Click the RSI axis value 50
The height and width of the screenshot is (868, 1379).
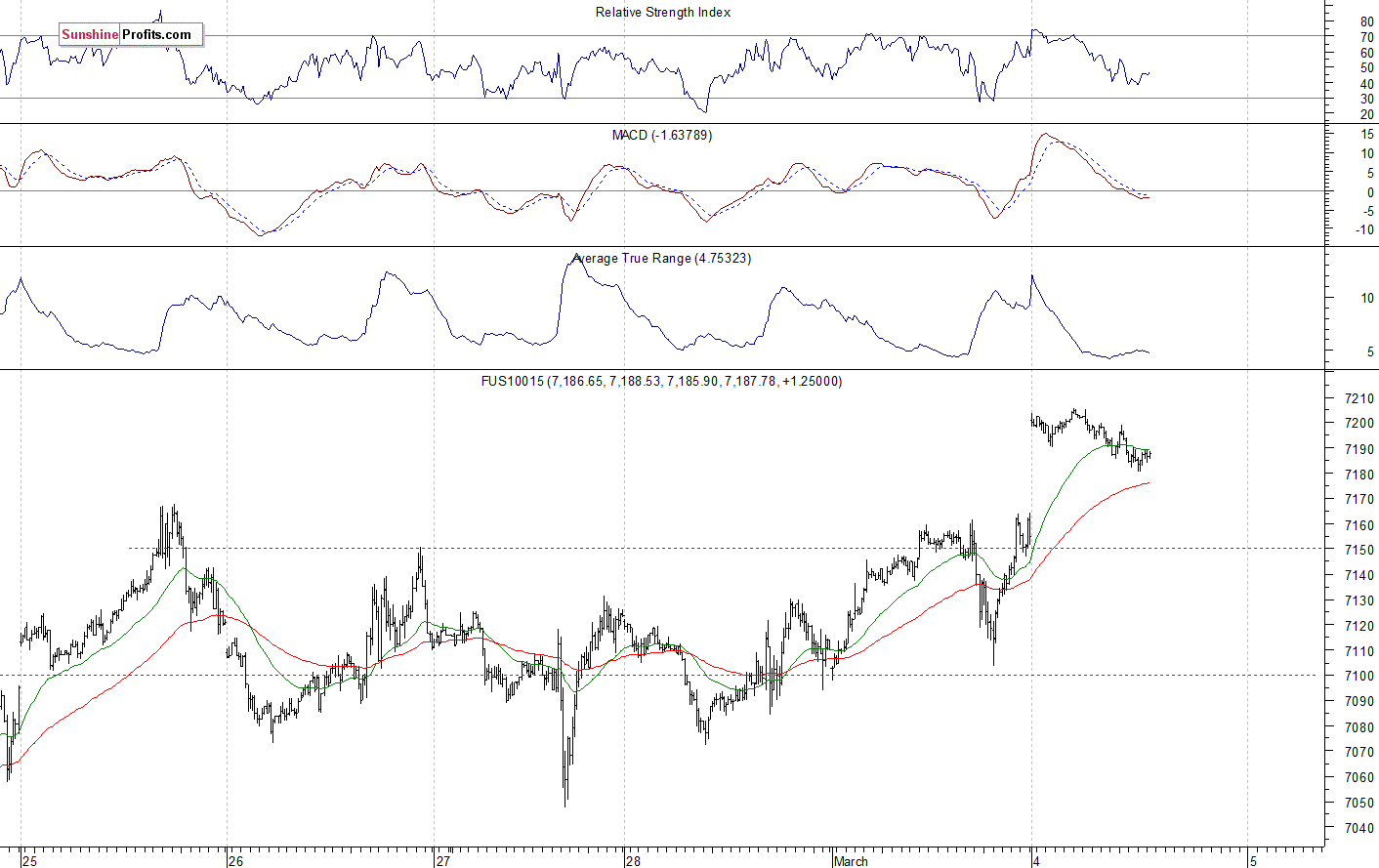coord(1366,68)
